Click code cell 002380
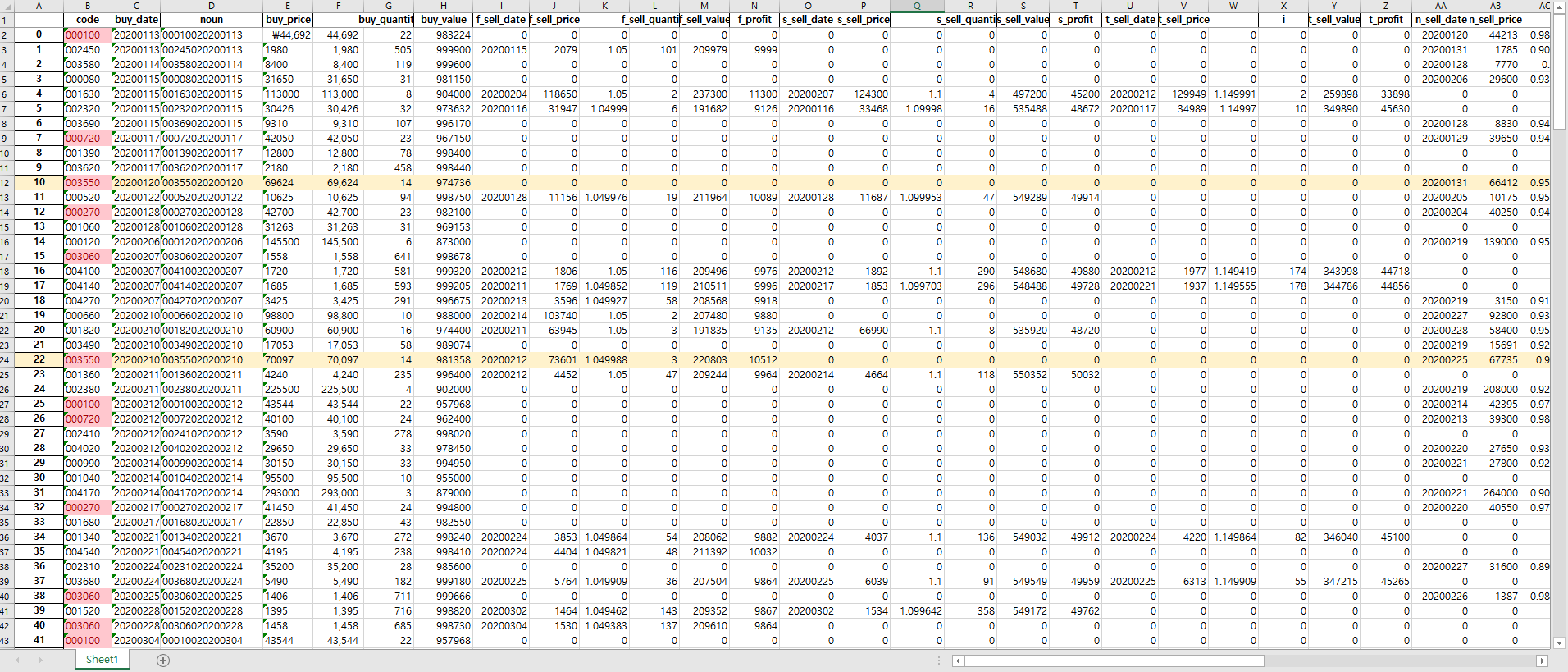The image size is (1568, 672). (x=88, y=390)
